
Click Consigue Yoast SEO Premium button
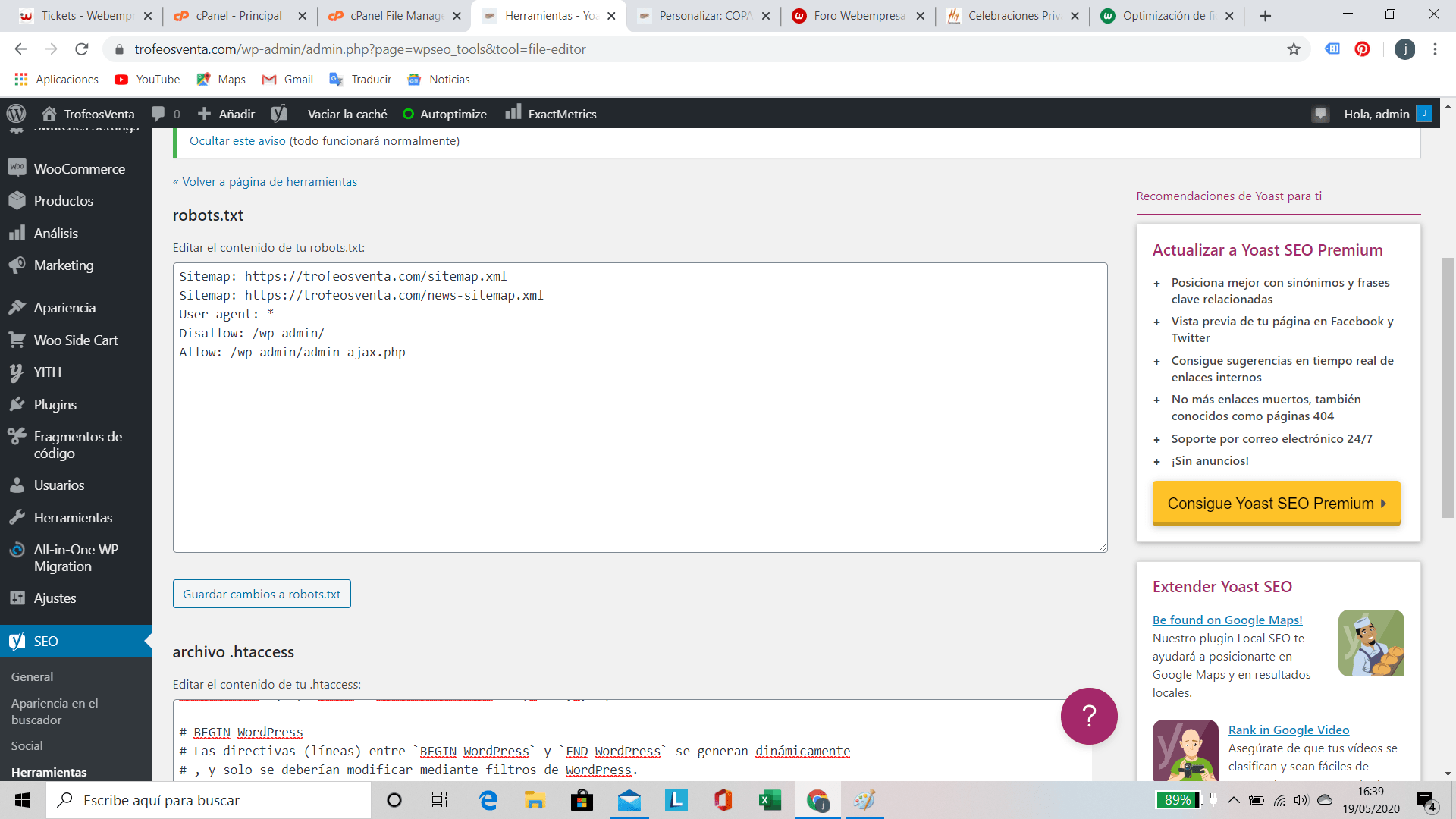click(1276, 504)
